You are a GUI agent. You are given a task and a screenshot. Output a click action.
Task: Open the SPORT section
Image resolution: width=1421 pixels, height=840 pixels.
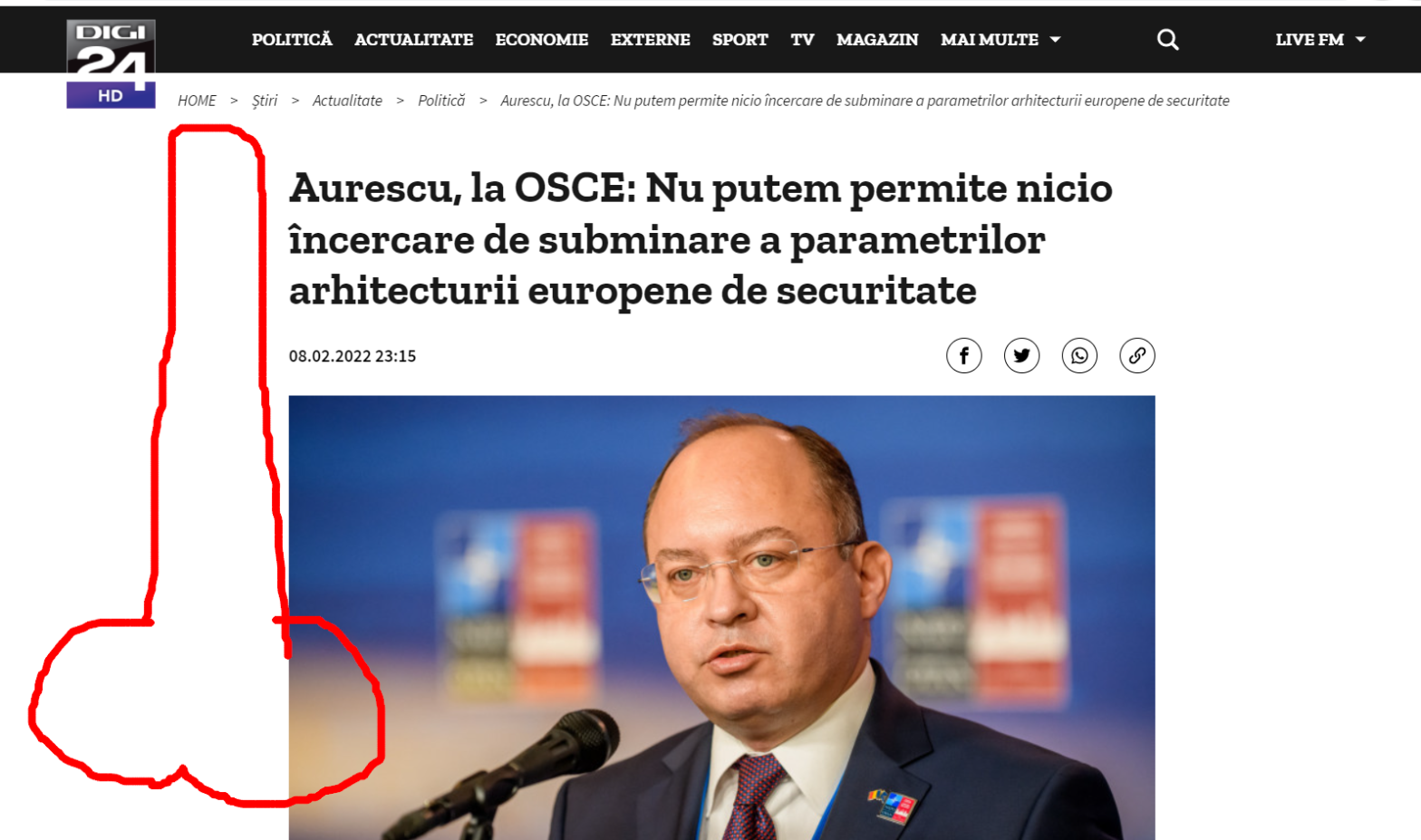739,40
